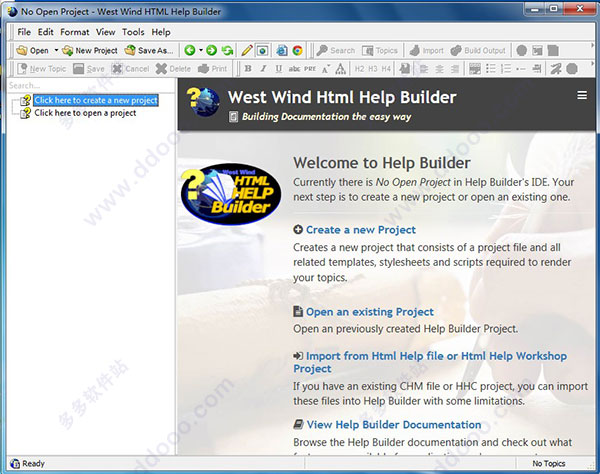
Task: Follow 'View Help Builder Documentation' link
Action: [394, 425]
